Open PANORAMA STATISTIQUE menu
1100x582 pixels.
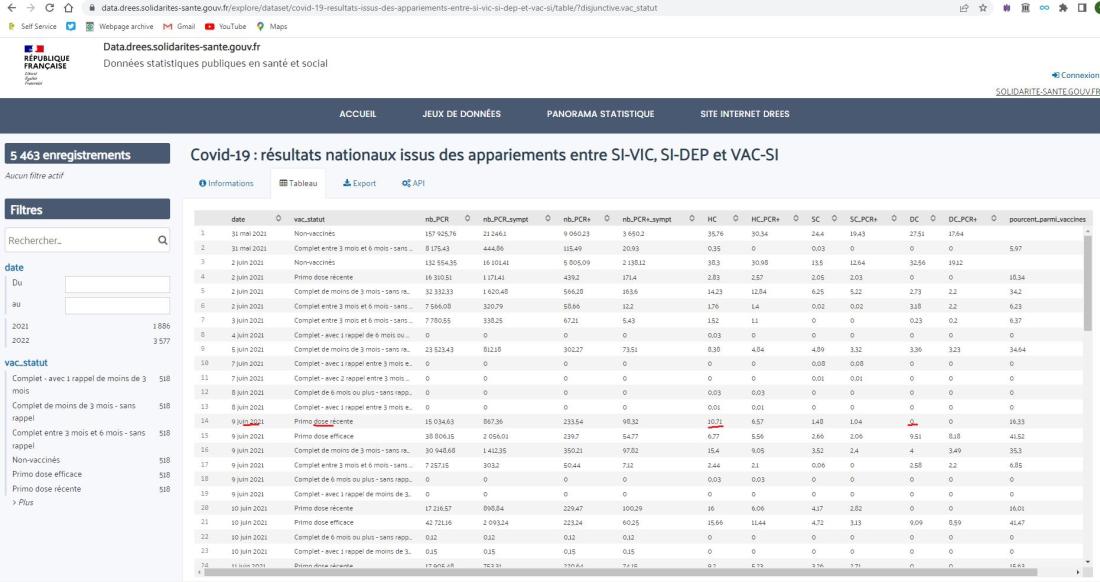coord(601,114)
